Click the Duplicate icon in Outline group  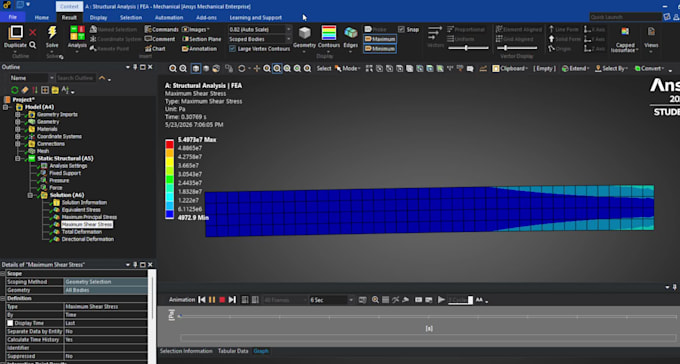click(x=16, y=33)
